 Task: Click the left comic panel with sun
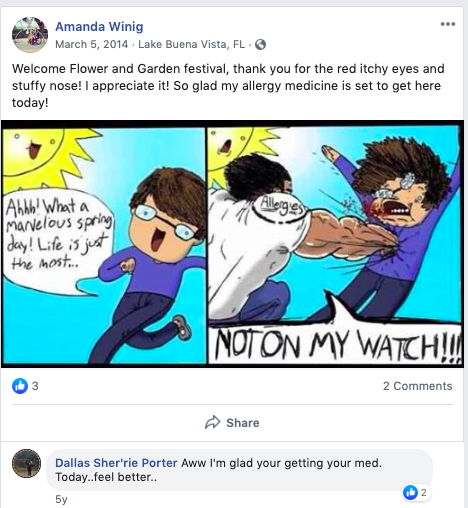coord(104,245)
